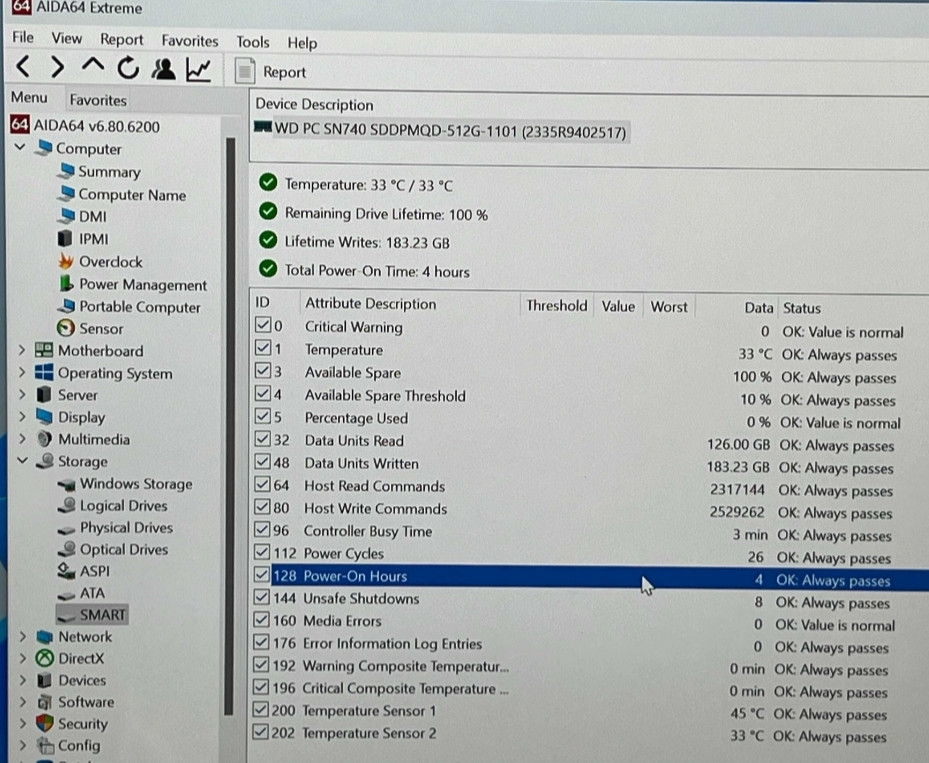Toggle the Power Cycles checkbox
This screenshot has height=763, width=929.
[263, 553]
